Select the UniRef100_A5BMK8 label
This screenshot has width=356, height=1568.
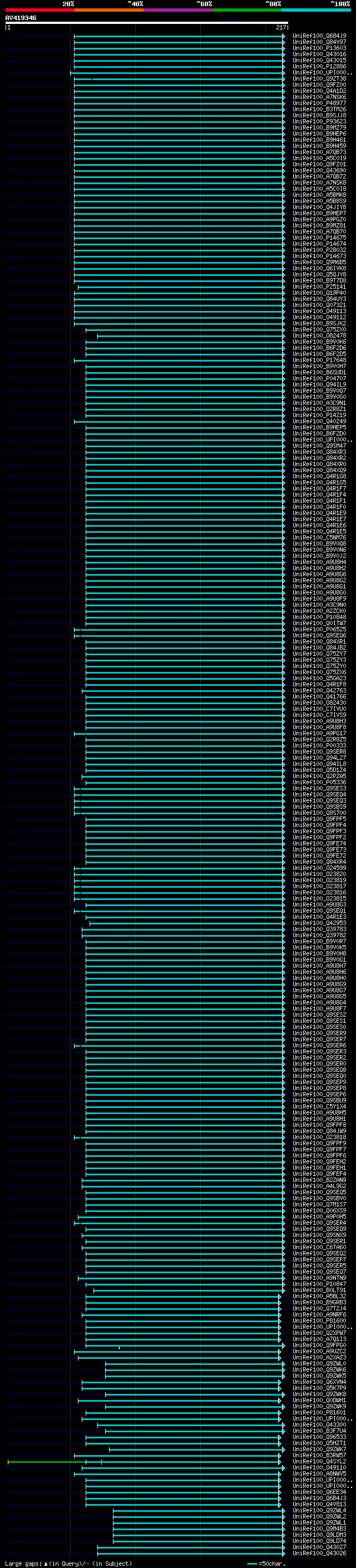coord(319,195)
